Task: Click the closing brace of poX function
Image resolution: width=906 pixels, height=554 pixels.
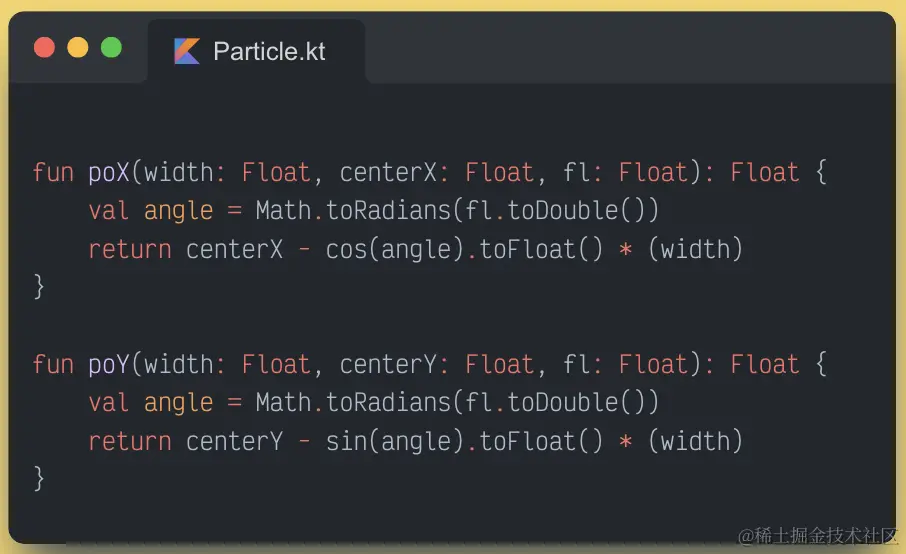Action: 39,287
